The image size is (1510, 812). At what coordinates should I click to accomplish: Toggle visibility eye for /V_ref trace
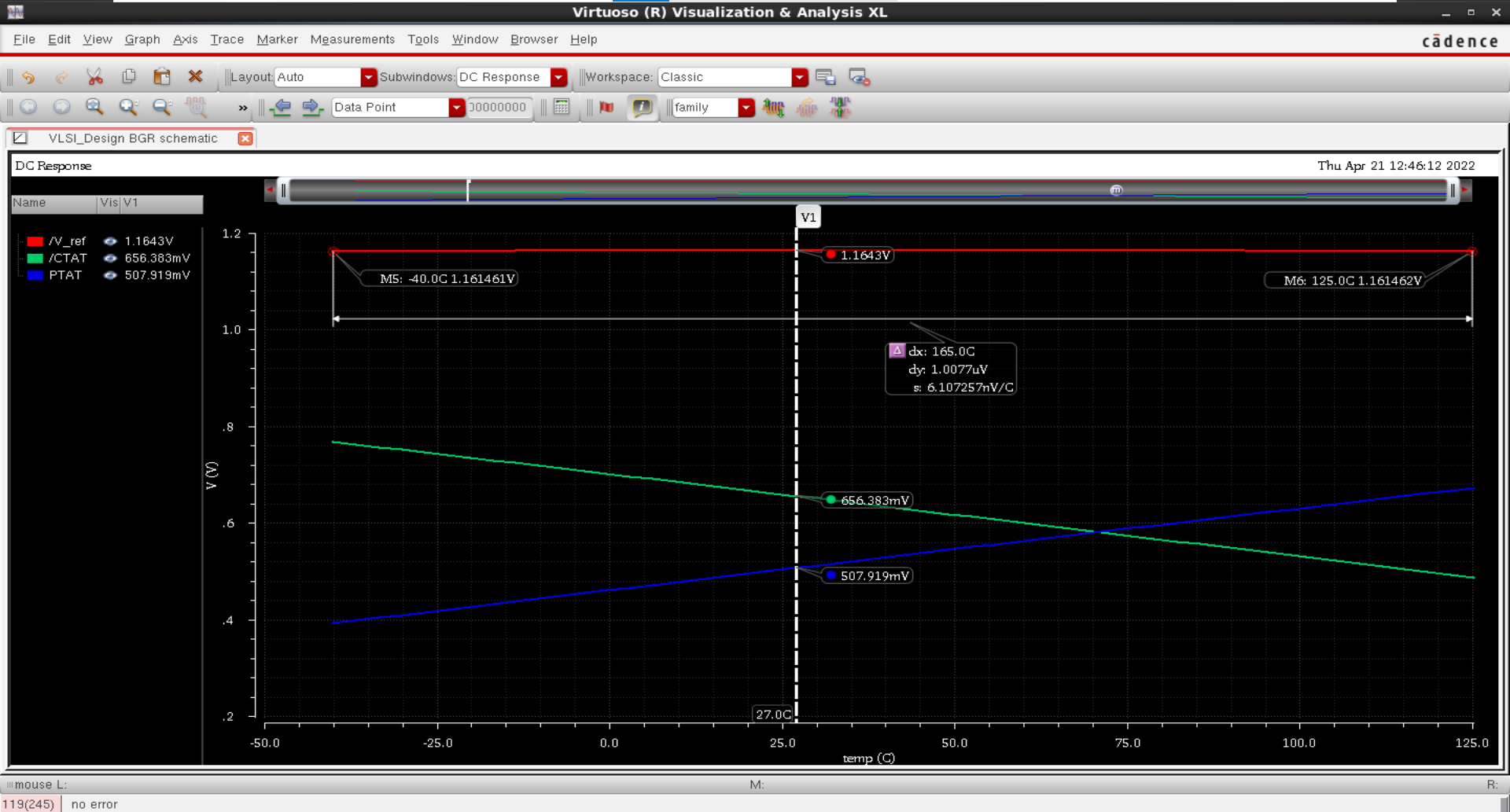[x=110, y=241]
